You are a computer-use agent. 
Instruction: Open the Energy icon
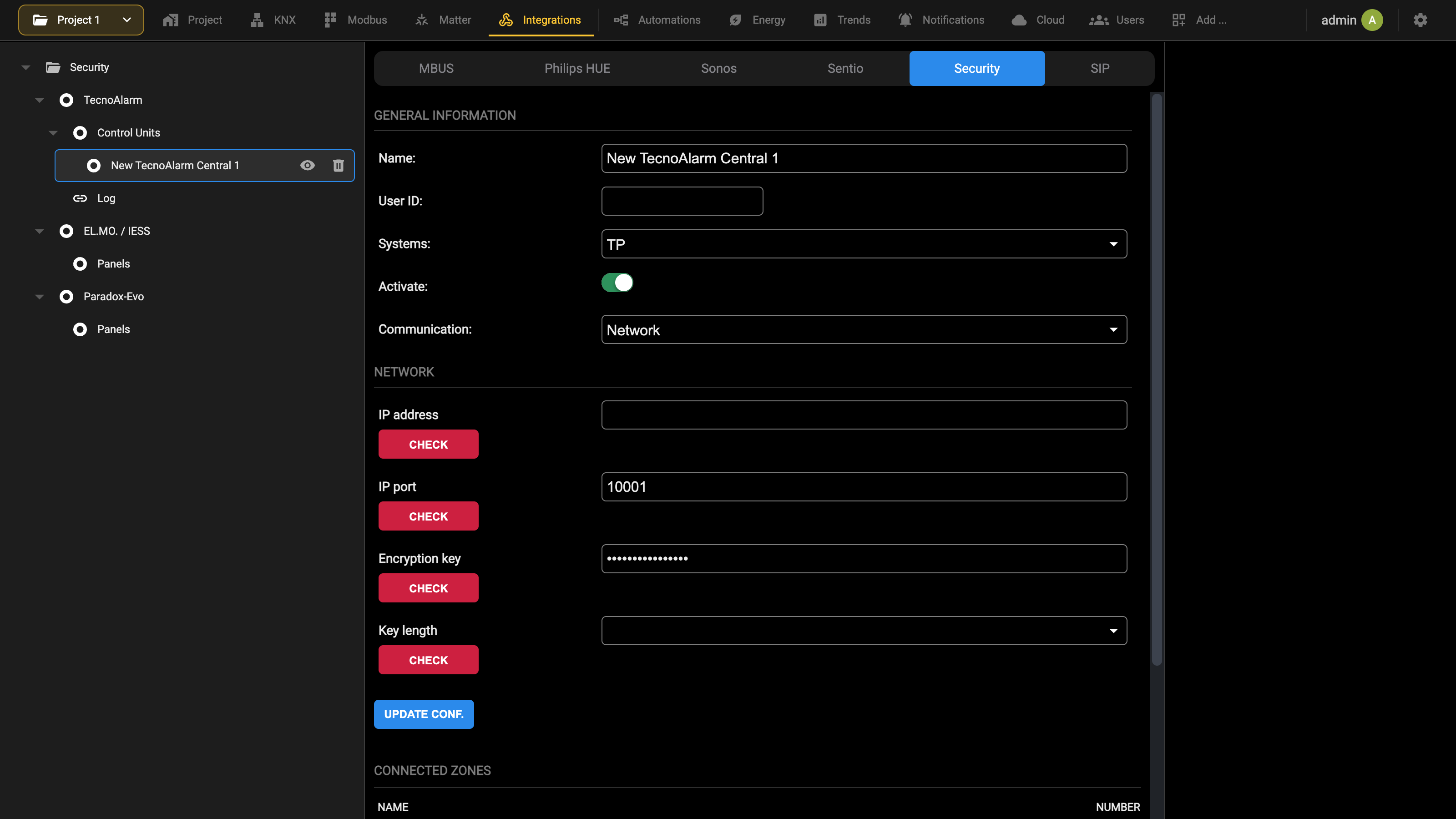tap(735, 20)
